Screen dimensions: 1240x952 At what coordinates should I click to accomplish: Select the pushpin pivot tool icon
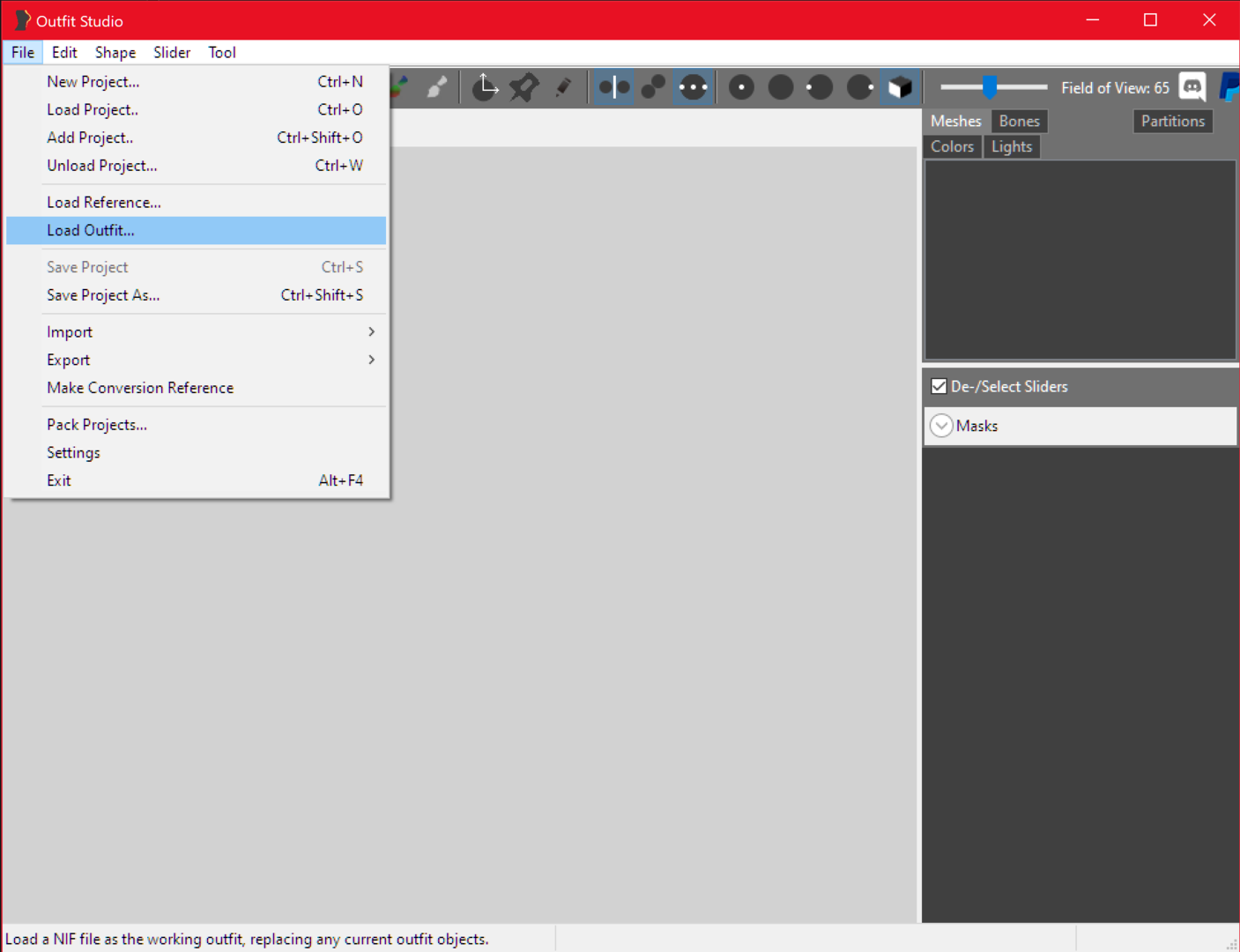click(x=524, y=87)
